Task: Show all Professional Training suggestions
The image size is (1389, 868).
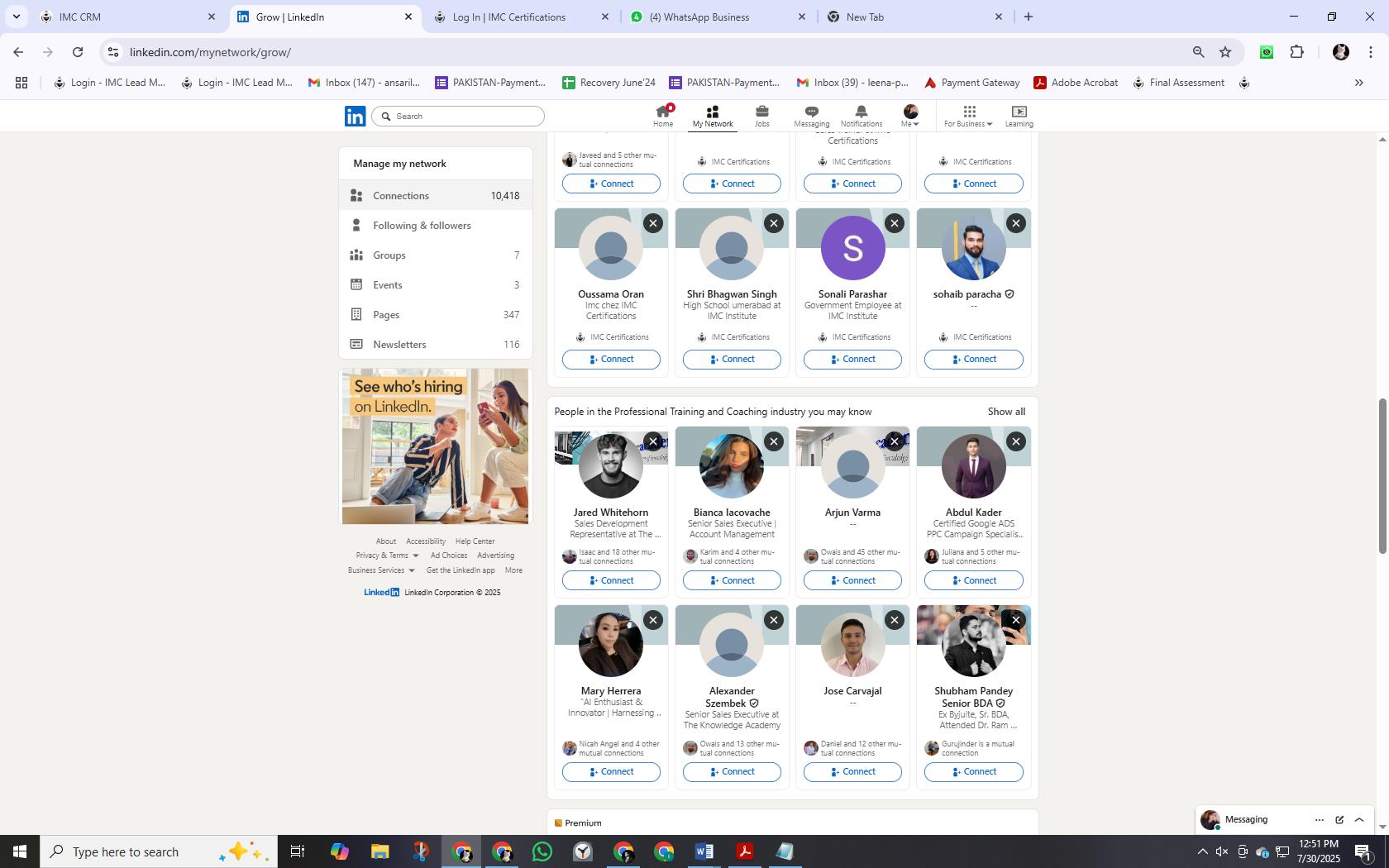Action: point(1006,412)
